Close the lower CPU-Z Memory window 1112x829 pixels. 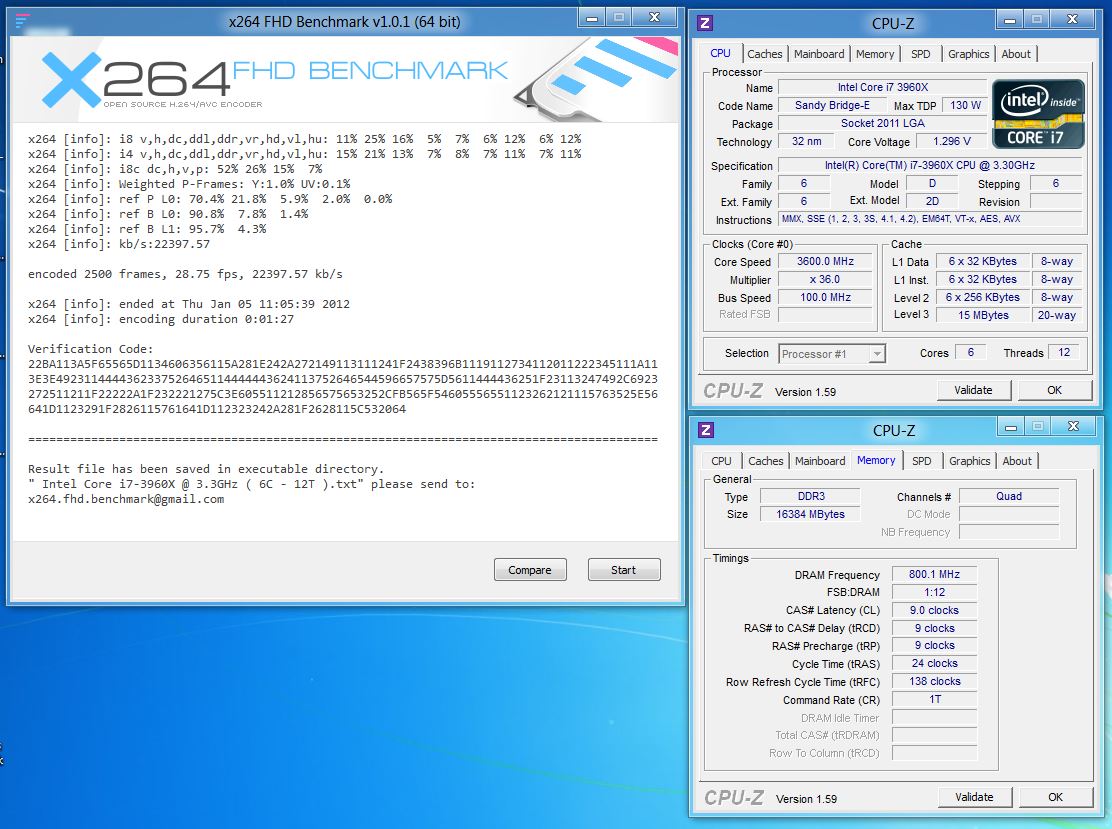pyautogui.click(x=1075, y=427)
